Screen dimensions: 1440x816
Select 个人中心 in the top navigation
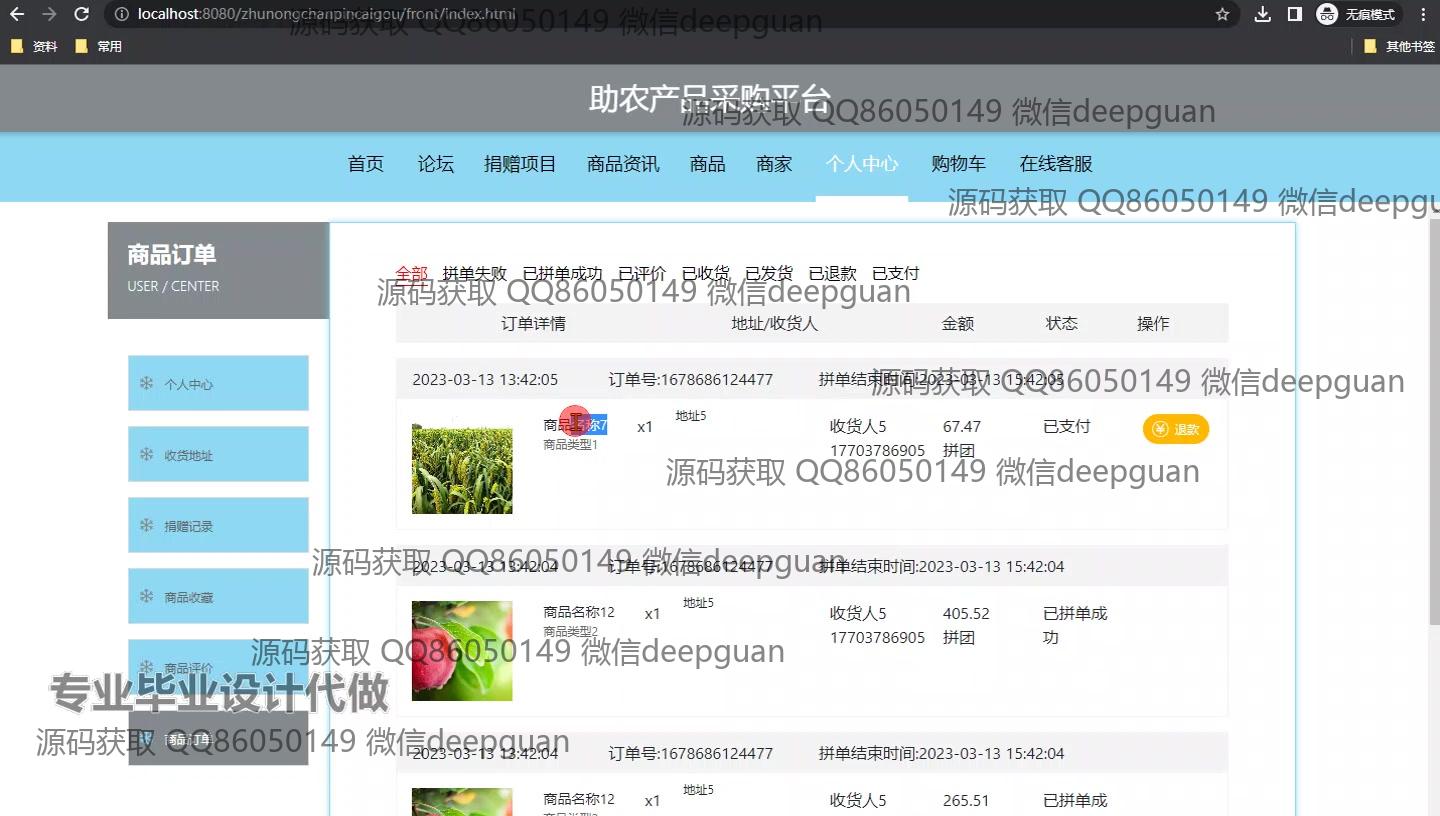click(862, 164)
